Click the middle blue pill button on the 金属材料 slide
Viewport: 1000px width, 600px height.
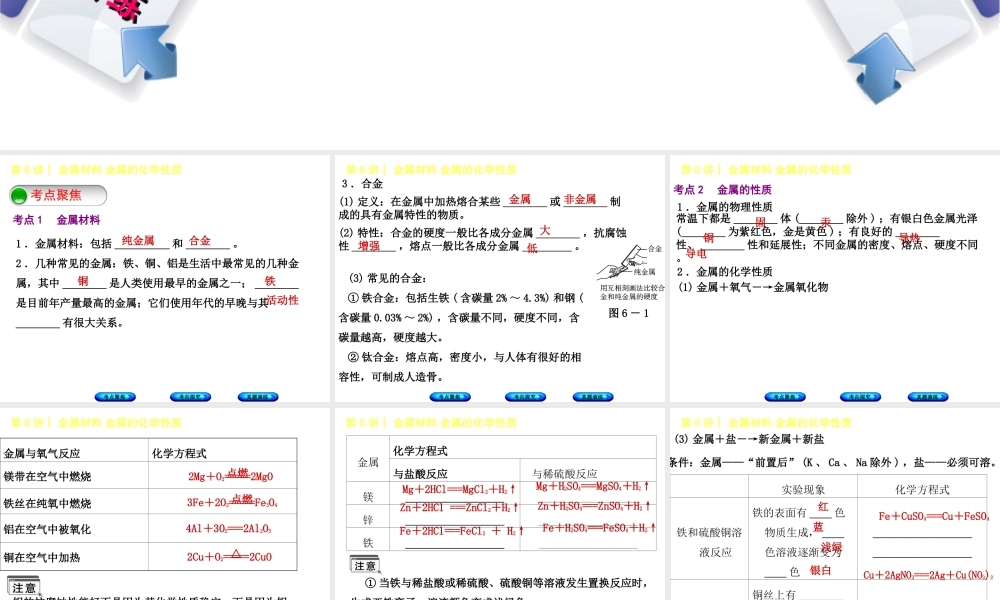click(x=190, y=397)
